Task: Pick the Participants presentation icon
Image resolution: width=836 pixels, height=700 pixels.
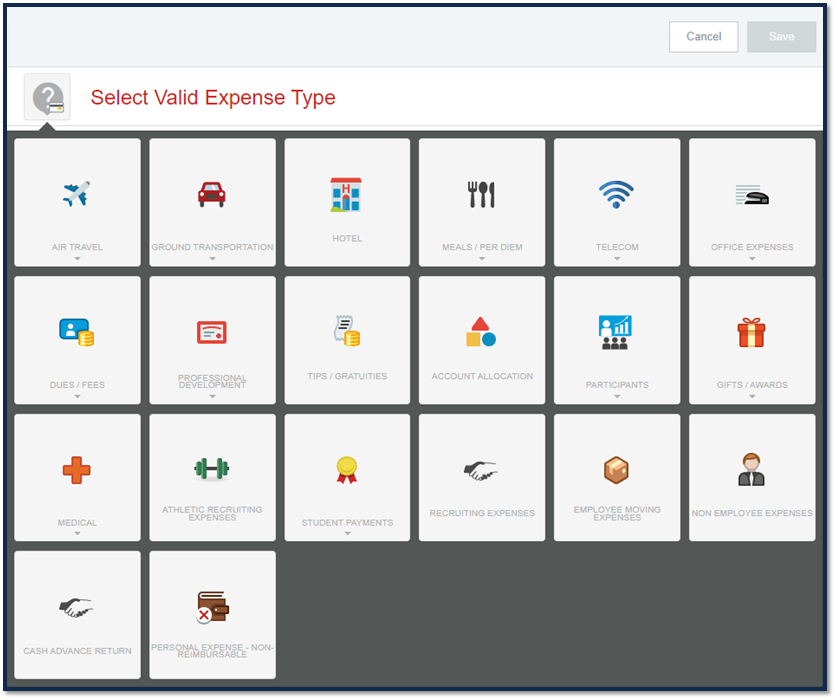Action: click(615, 332)
